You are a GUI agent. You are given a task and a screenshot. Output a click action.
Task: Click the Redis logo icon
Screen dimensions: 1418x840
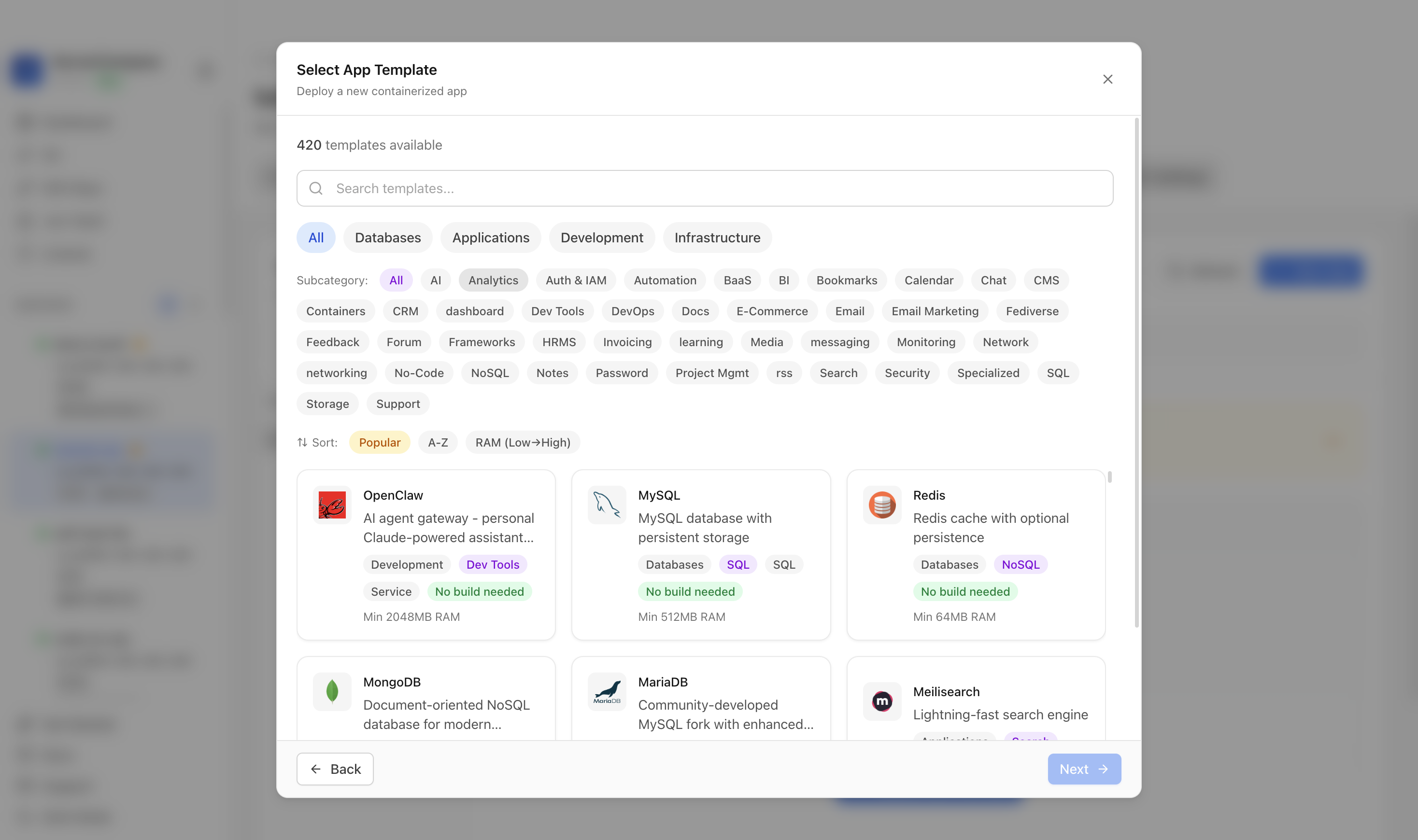pos(882,505)
